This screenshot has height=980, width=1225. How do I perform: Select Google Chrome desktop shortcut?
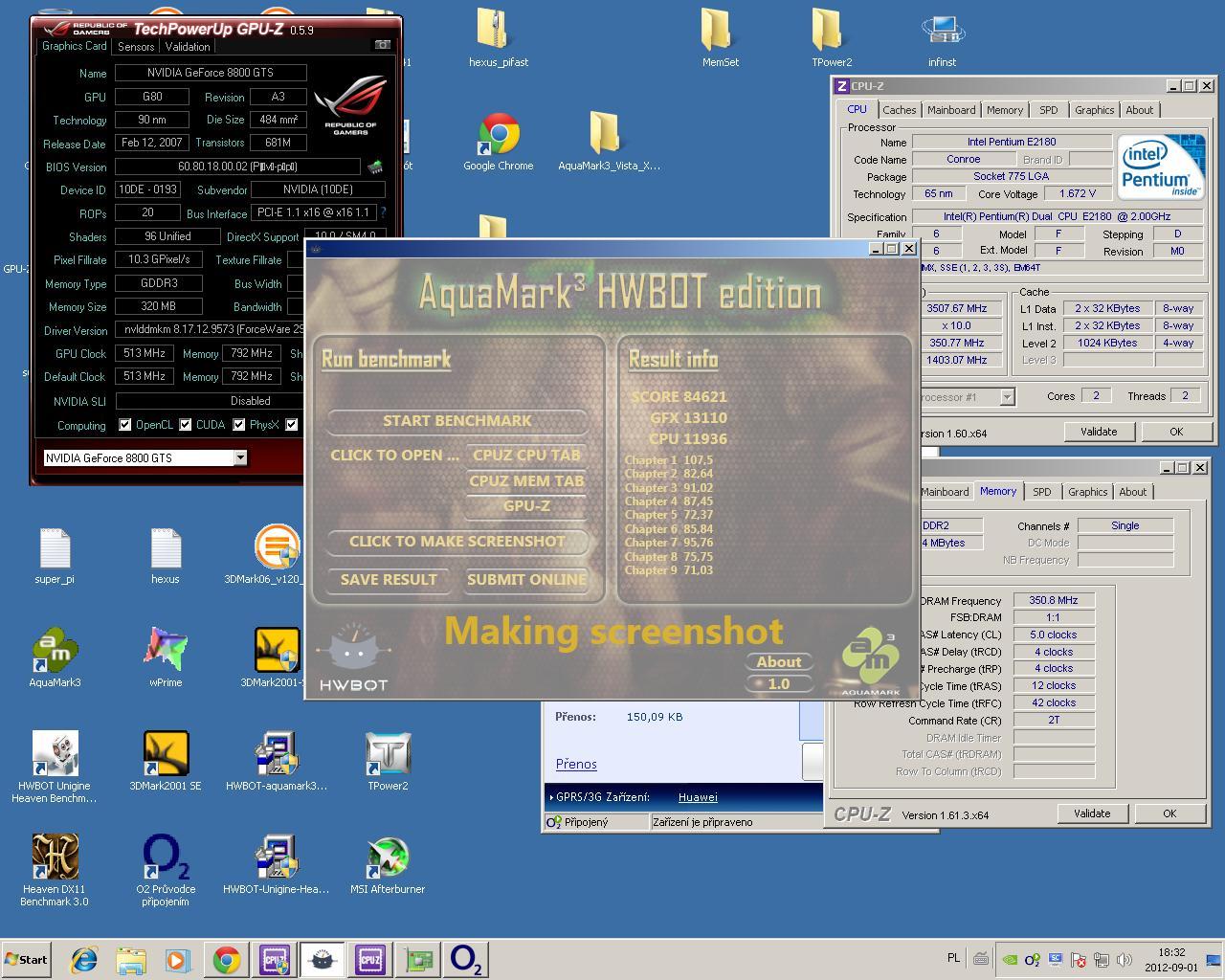pos(498,142)
